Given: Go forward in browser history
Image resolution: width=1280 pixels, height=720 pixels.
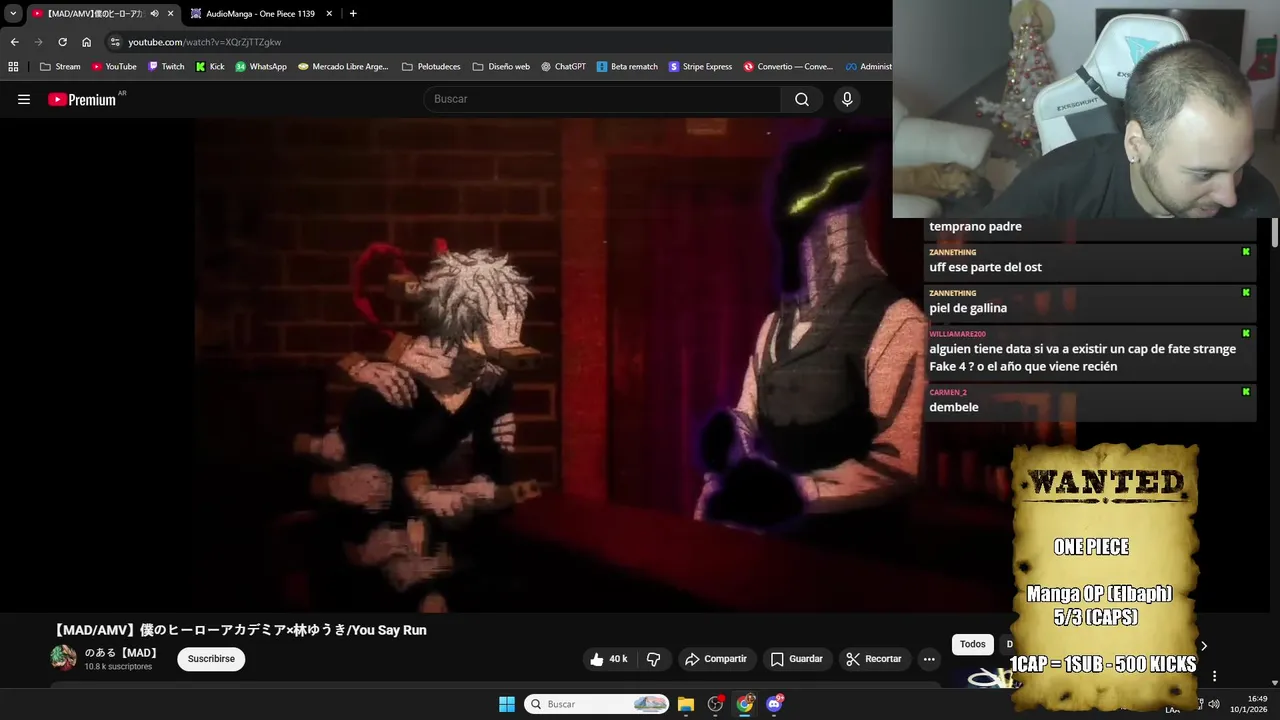Looking at the screenshot, I should pos(38,42).
